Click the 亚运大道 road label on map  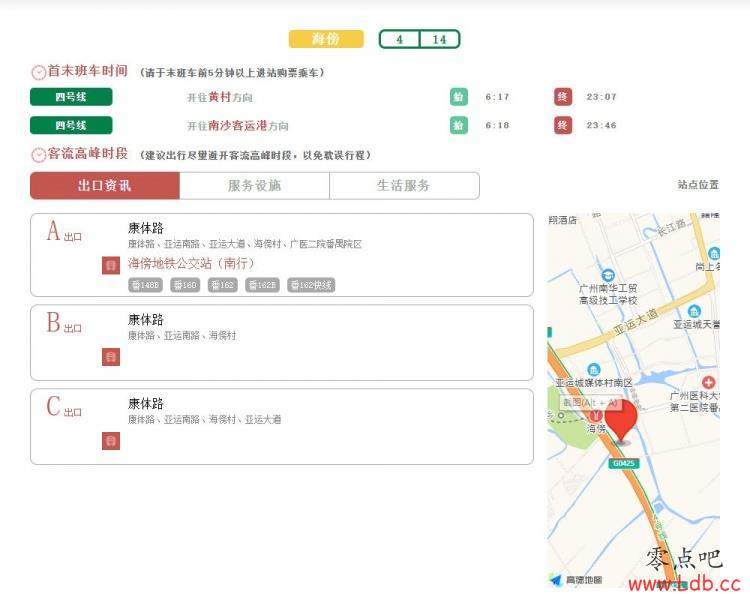tap(636, 322)
